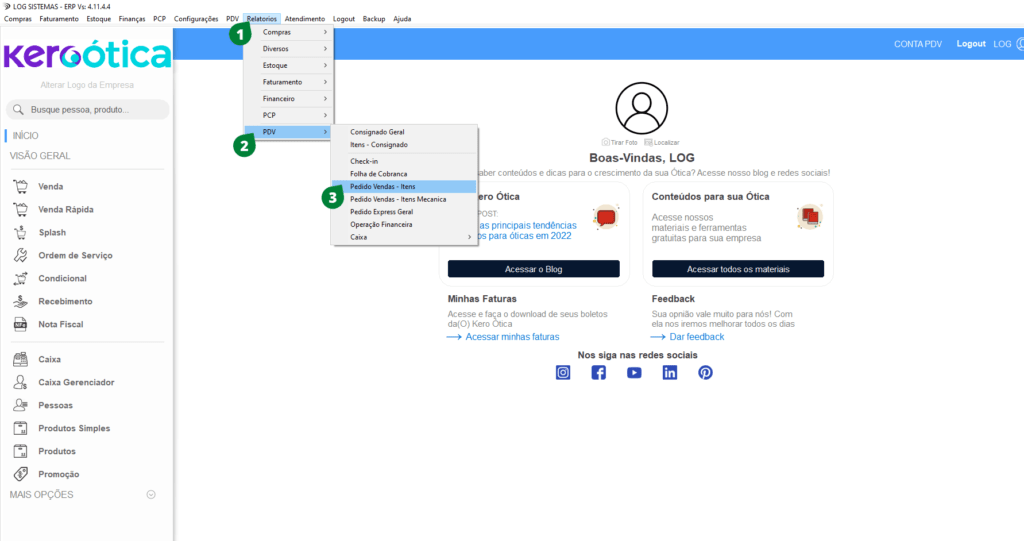Open the Compras menu in the menu bar
The image size is (1024, 541).
[18, 19]
